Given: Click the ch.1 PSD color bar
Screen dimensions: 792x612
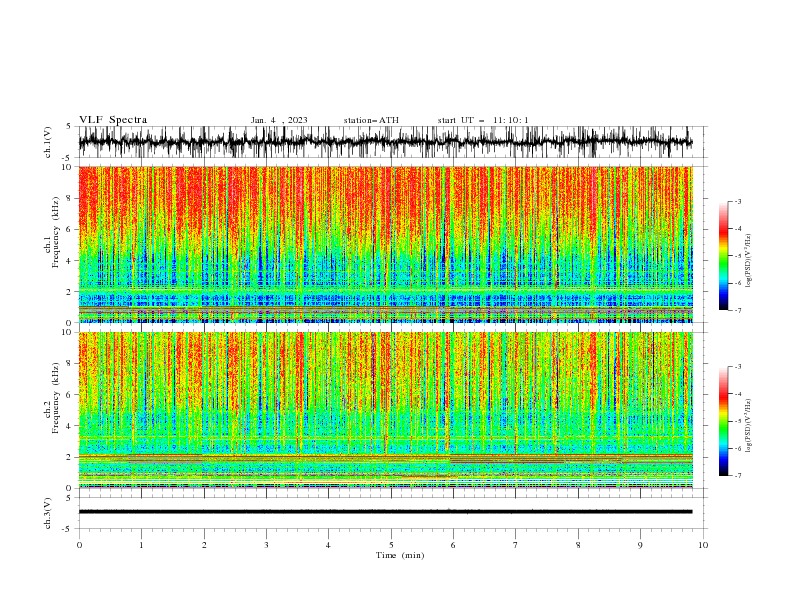Looking at the screenshot, I should pos(724,256).
